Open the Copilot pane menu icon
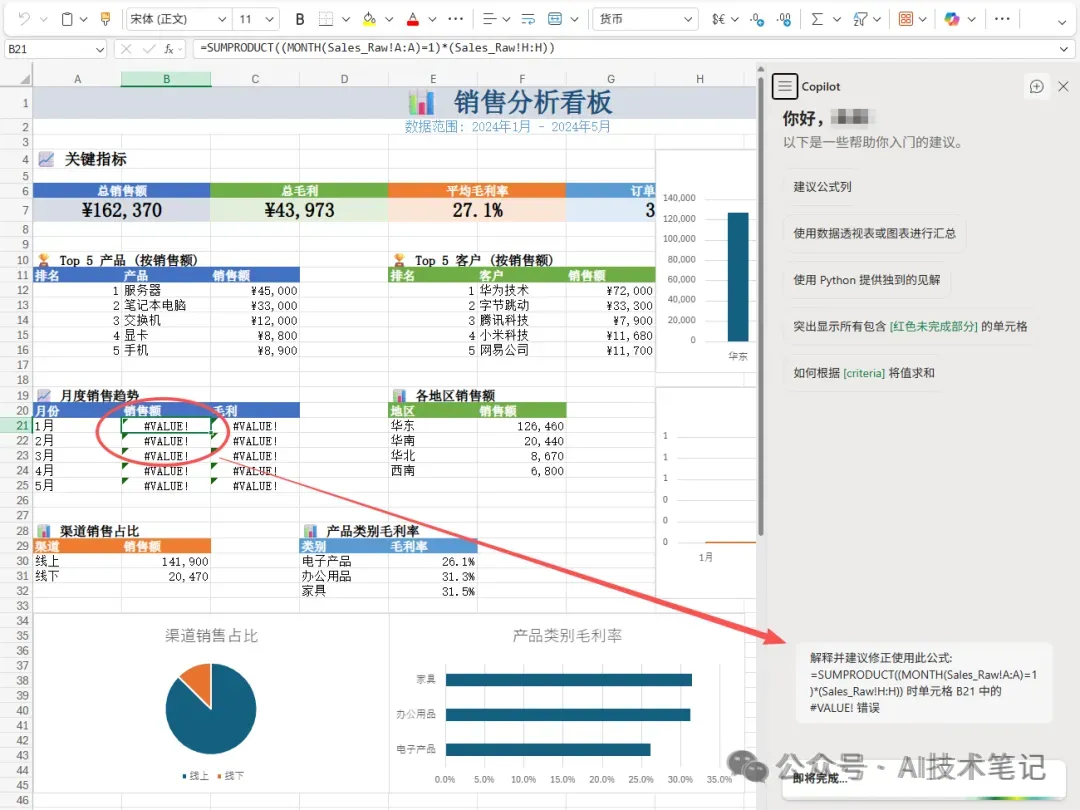This screenshot has width=1080, height=810. point(785,86)
